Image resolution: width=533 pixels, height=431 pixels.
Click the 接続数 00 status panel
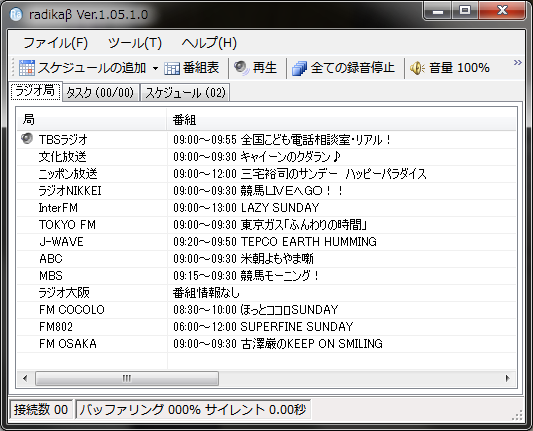coord(41,410)
